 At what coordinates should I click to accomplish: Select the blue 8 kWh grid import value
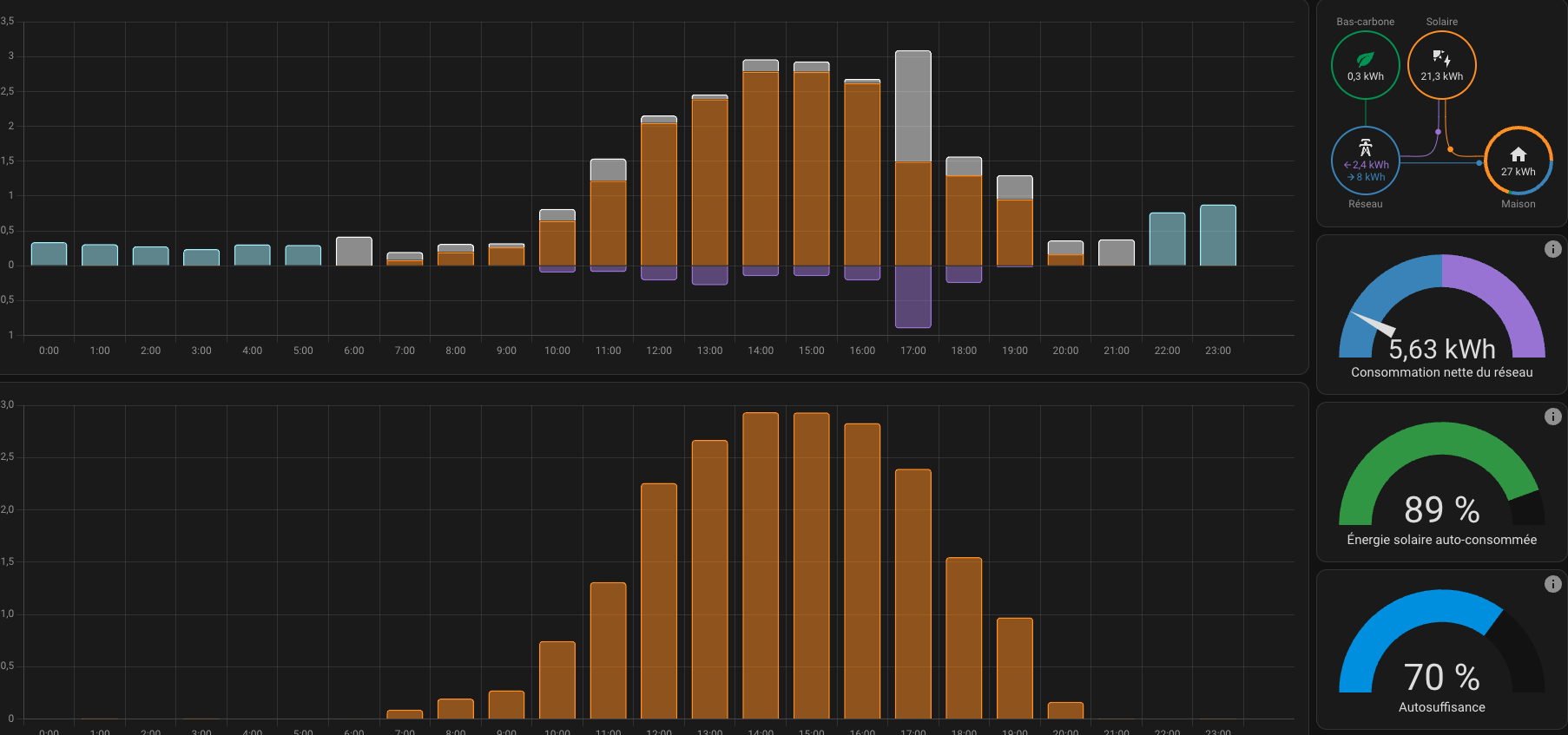pyautogui.click(x=1369, y=177)
